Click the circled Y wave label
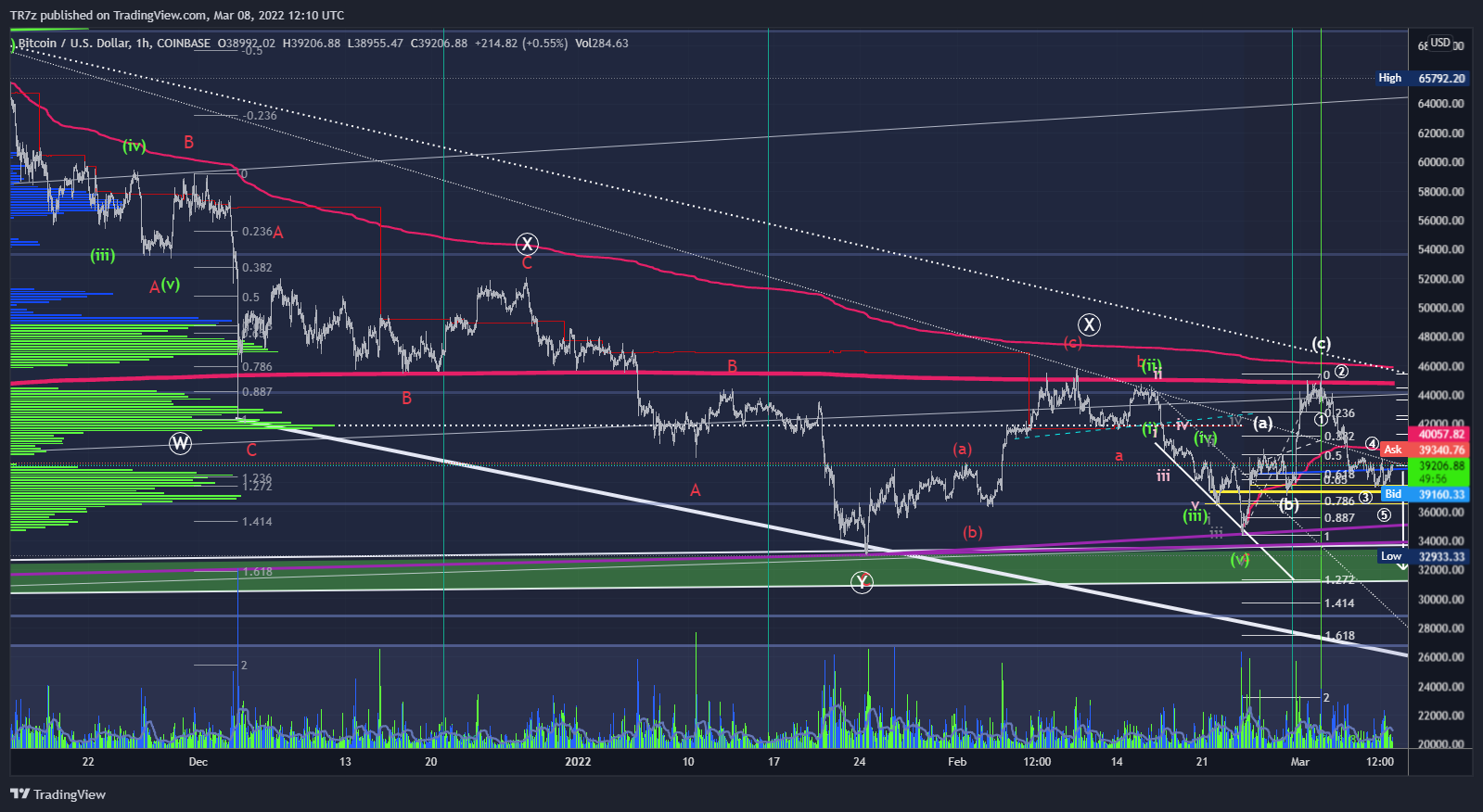The width and height of the screenshot is (1483, 812). click(x=862, y=582)
